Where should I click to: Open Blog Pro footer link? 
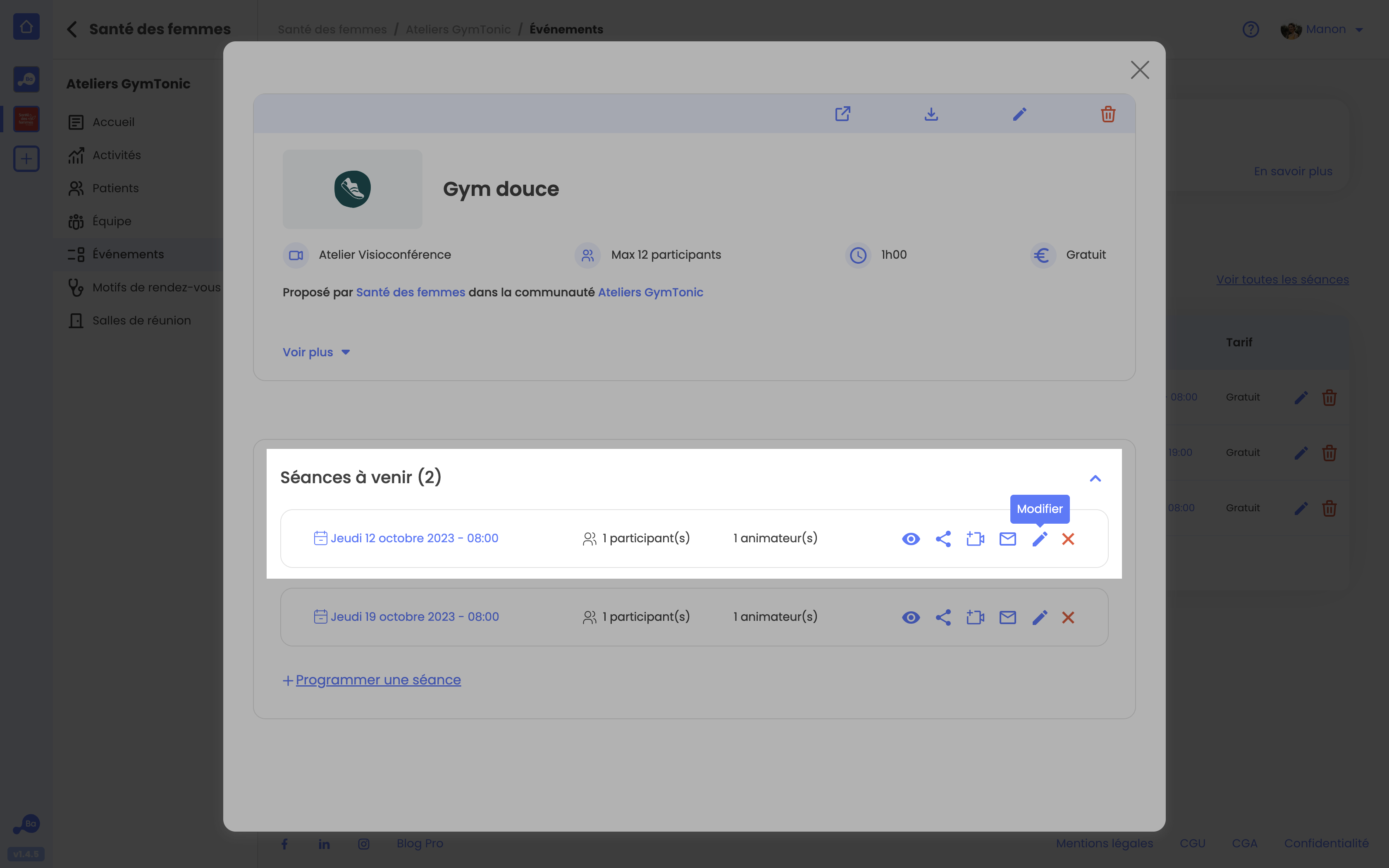(420, 843)
